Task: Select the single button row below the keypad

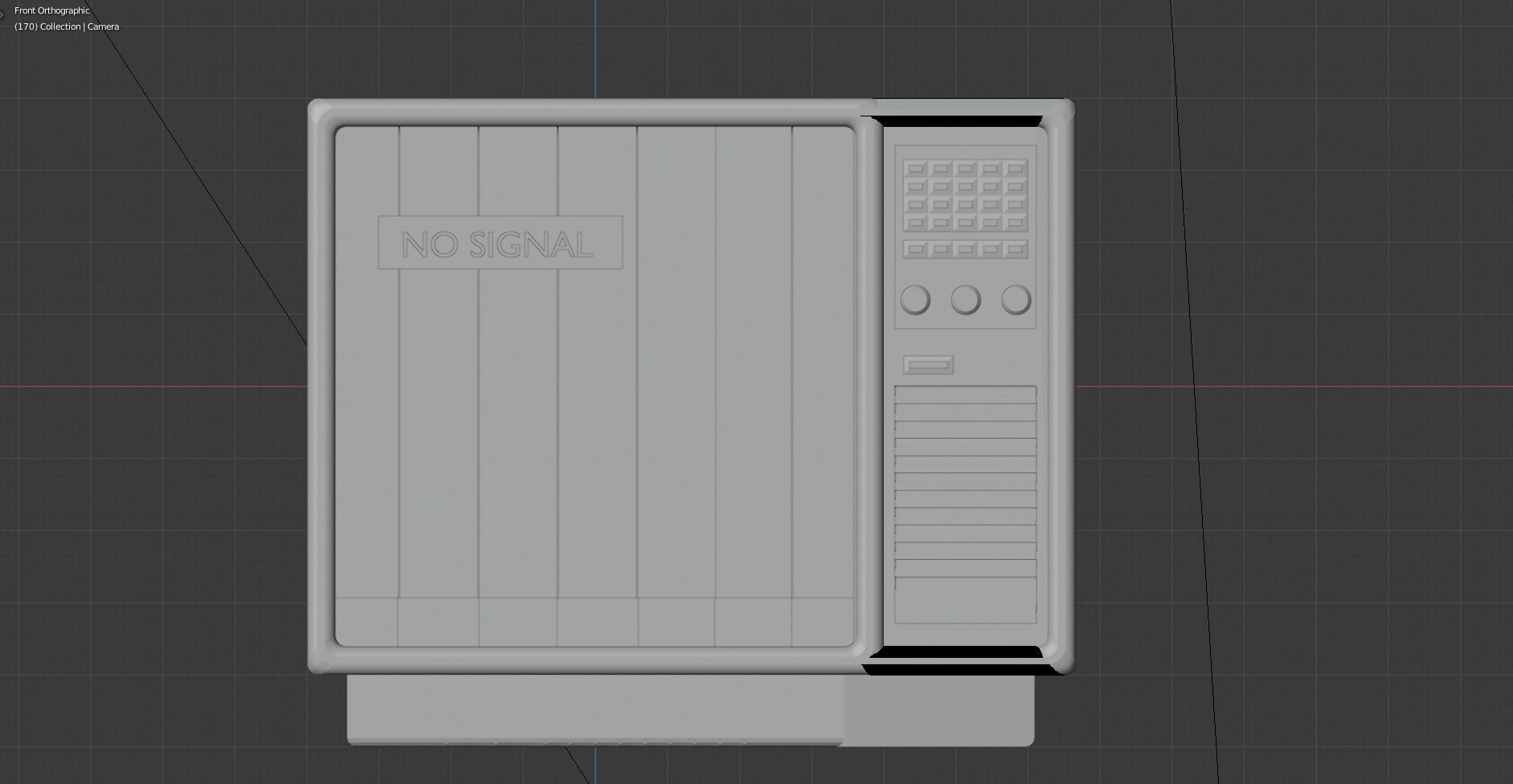Action: click(966, 249)
